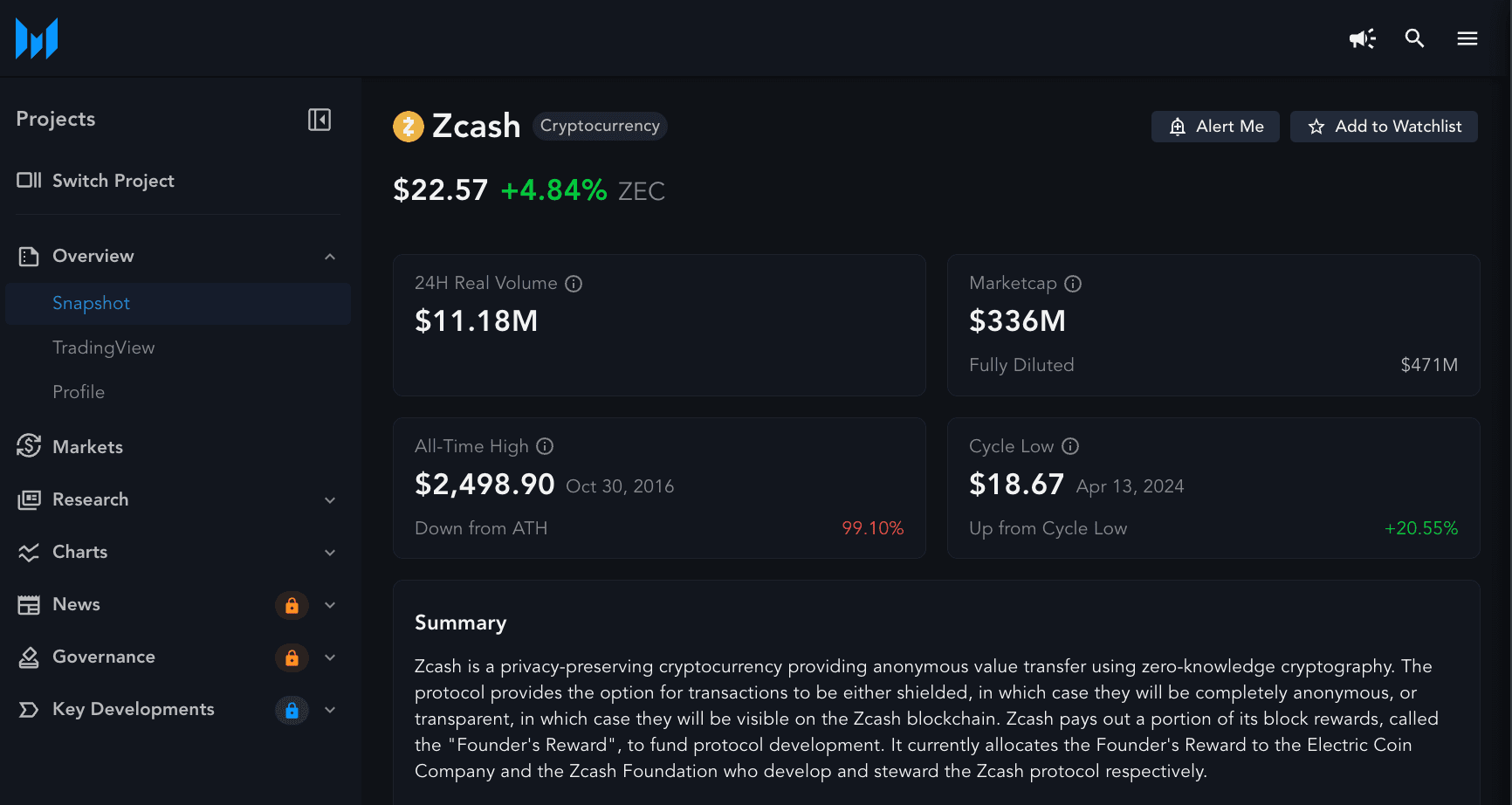Image resolution: width=1512 pixels, height=805 pixels.
Task: Click the All-Time High info icon
Action: pos(545,446)
